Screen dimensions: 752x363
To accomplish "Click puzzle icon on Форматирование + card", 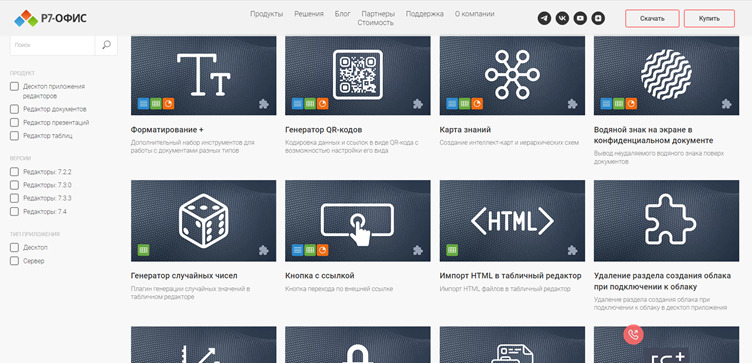I will [264, 104].
